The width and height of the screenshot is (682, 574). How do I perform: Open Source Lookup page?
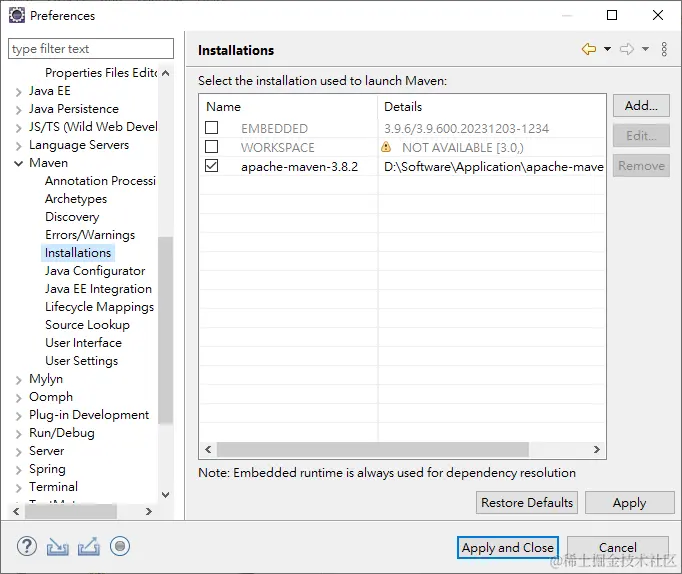(87, 325)
